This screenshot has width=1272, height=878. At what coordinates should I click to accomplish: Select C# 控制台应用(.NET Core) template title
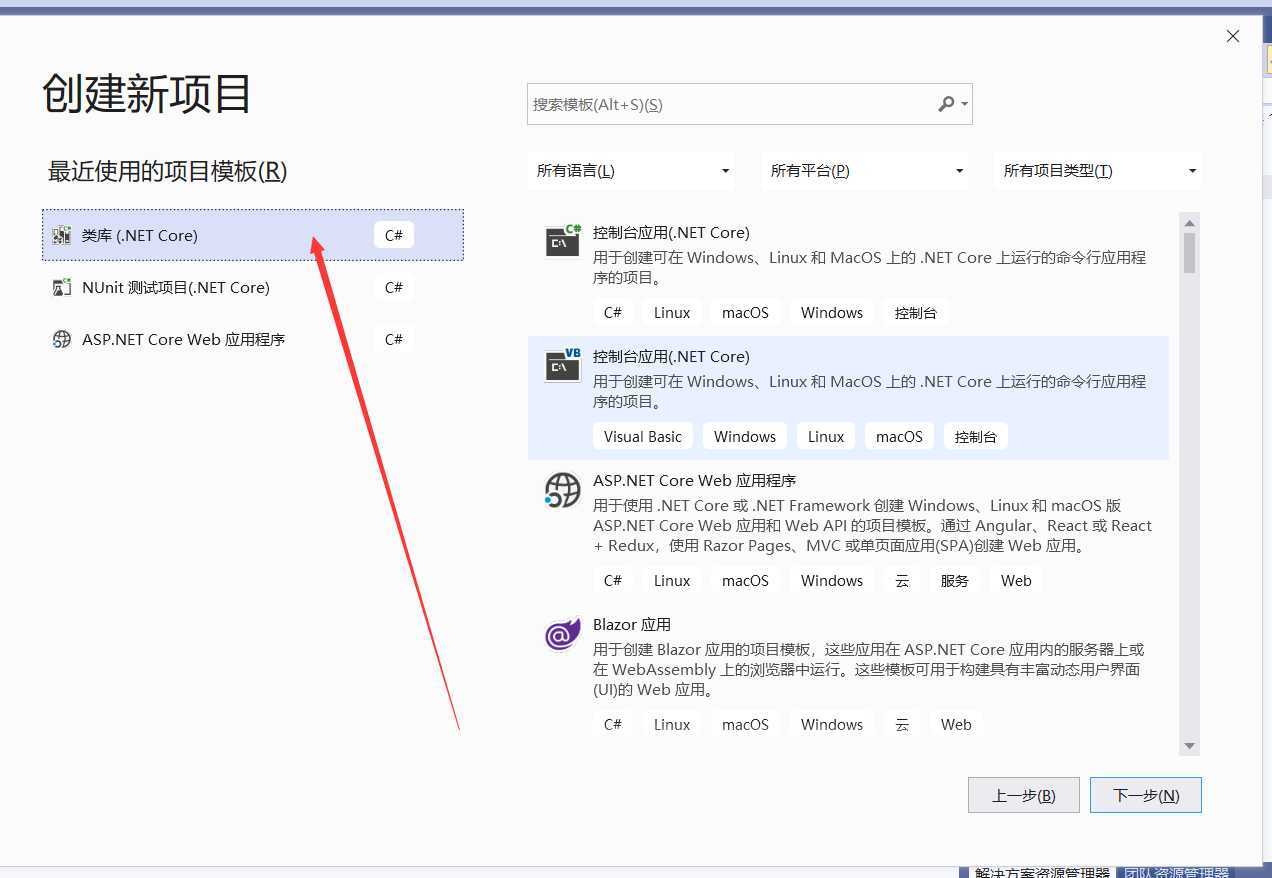(x=671, y=233)
